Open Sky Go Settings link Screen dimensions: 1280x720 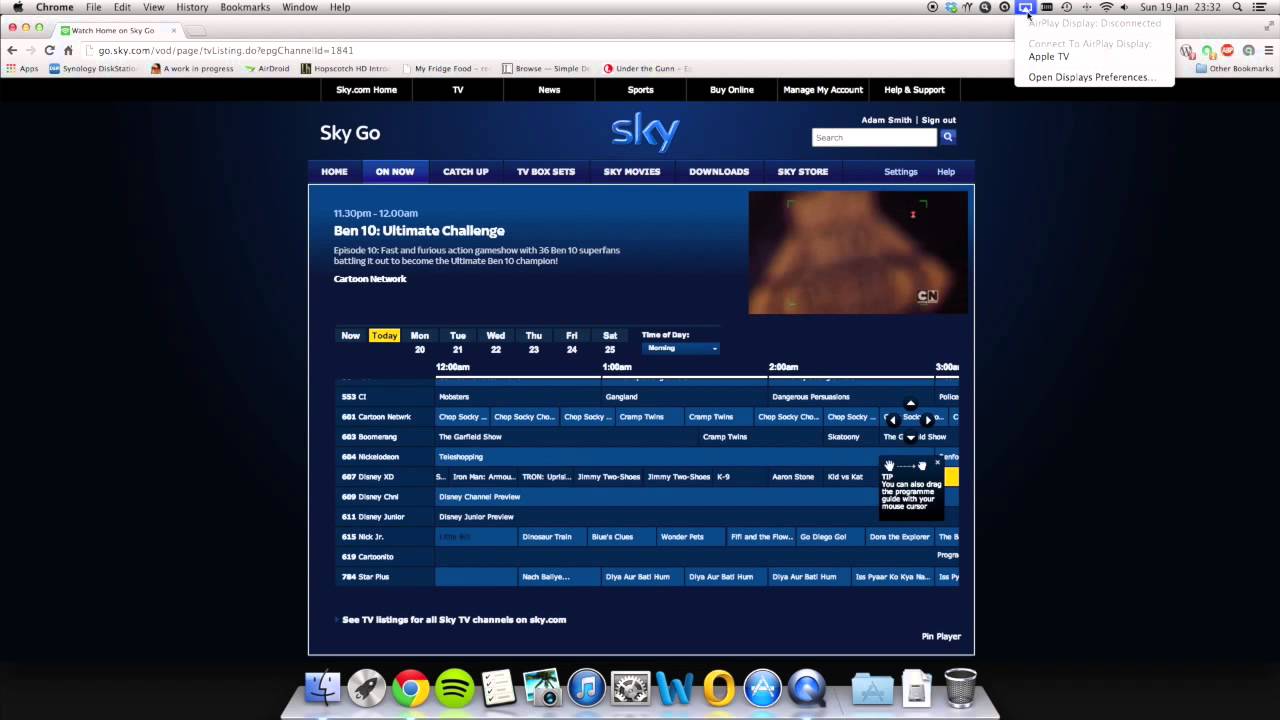901,172
